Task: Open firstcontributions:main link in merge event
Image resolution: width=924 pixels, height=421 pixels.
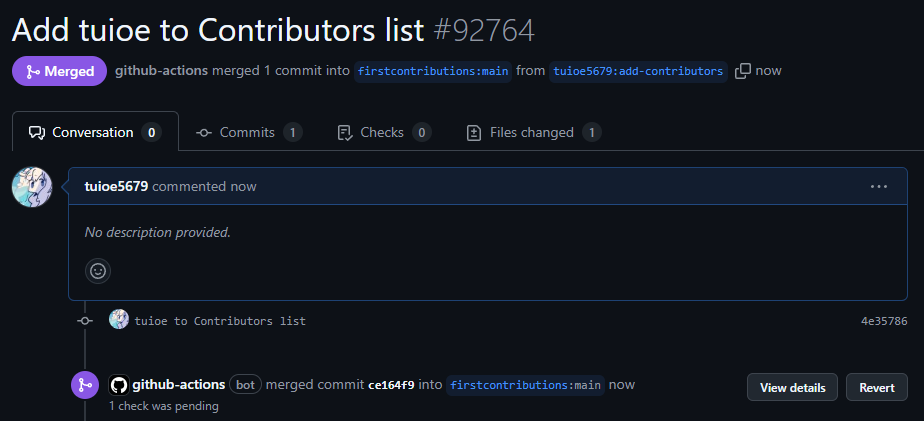Action: pyautogui.click(x=525, y=385)
